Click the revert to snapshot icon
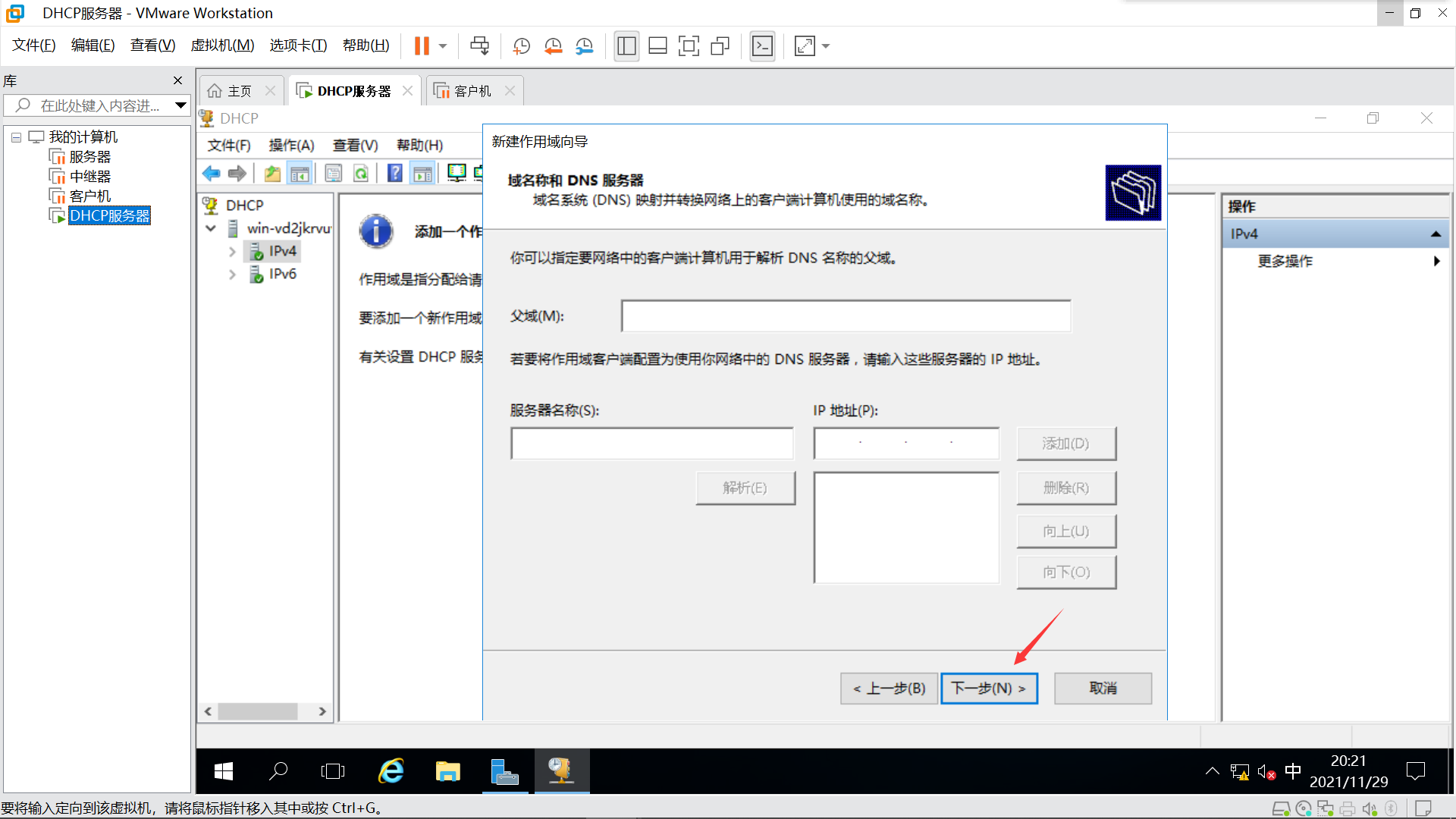 (553, 46)
